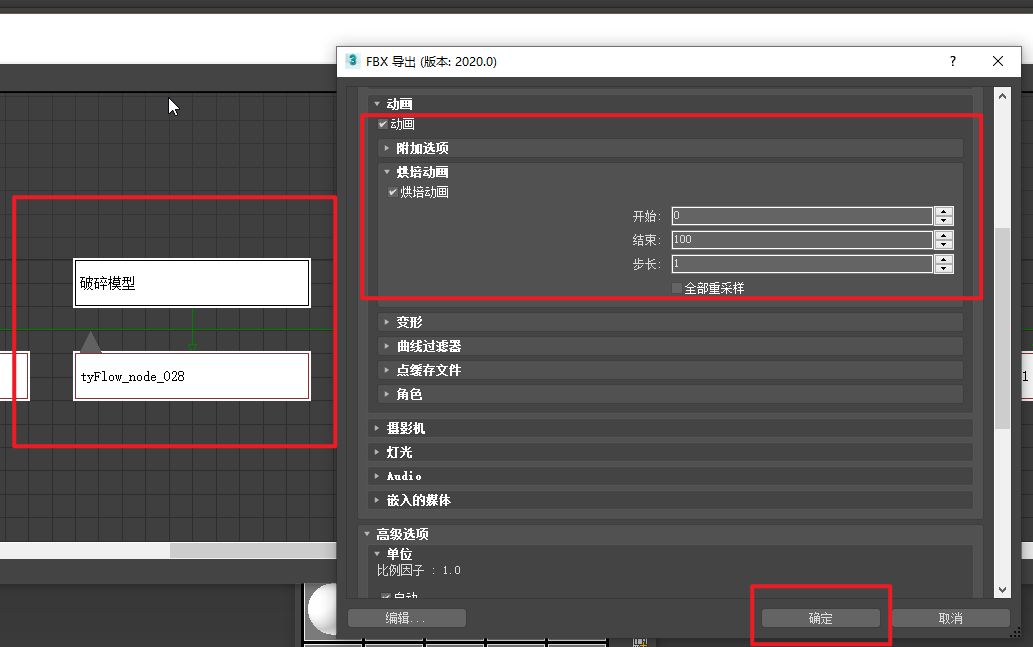Expand the 角色 section
The height and width of the screenshot is (647, 1033).
[x=671, y=394]
